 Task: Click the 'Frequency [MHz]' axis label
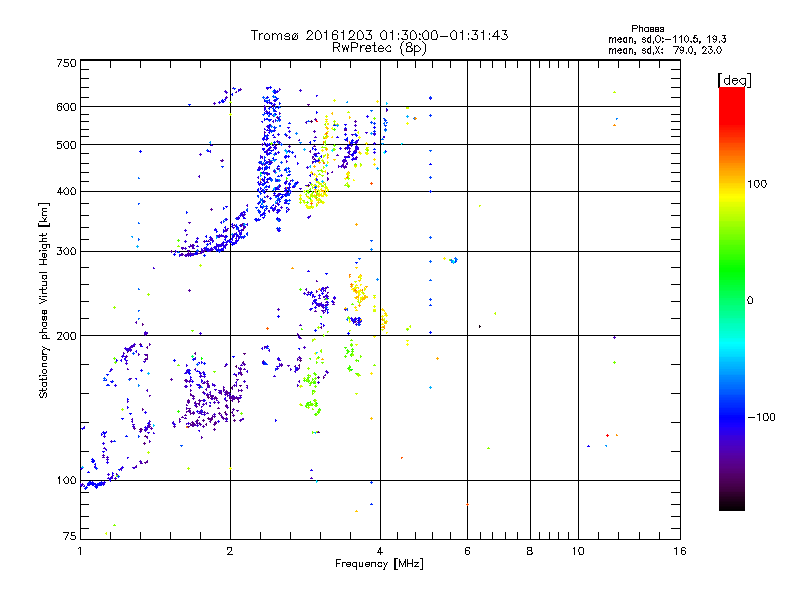click(379, 564)
